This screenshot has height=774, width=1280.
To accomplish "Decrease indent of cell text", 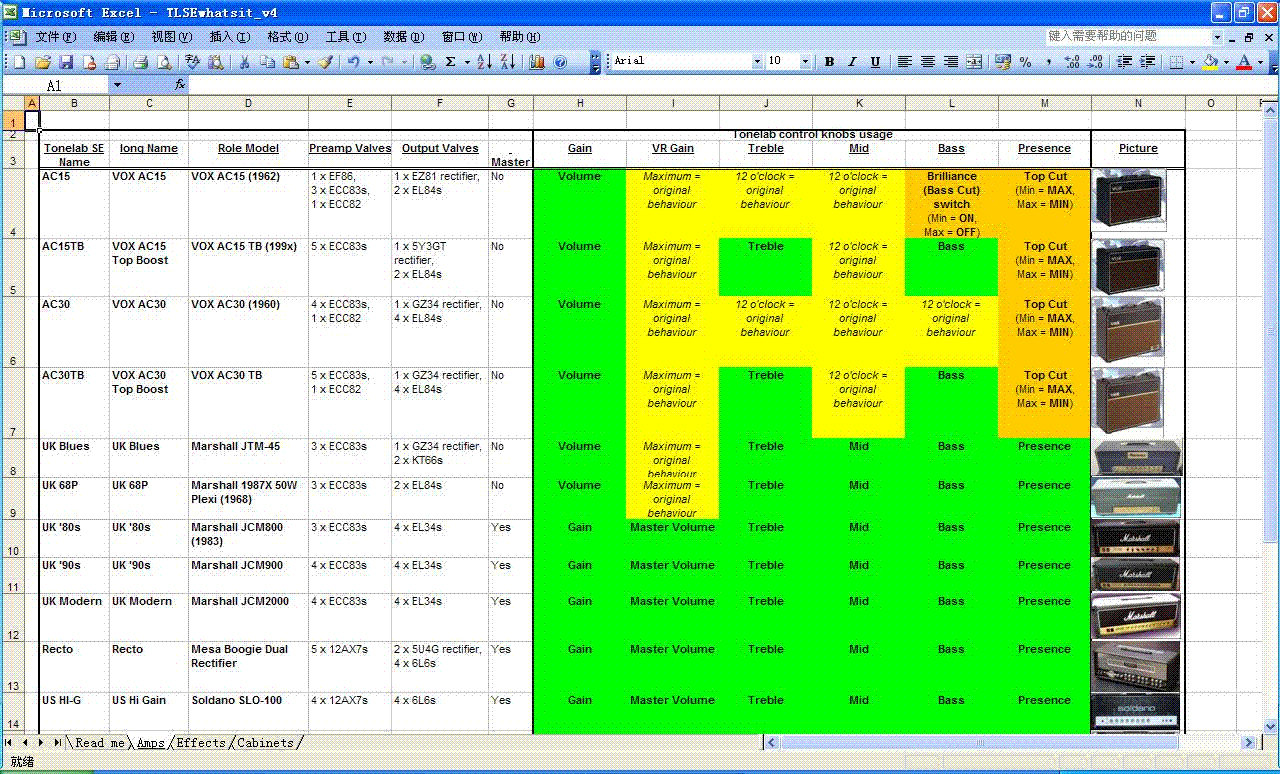I will [1125, 62].
